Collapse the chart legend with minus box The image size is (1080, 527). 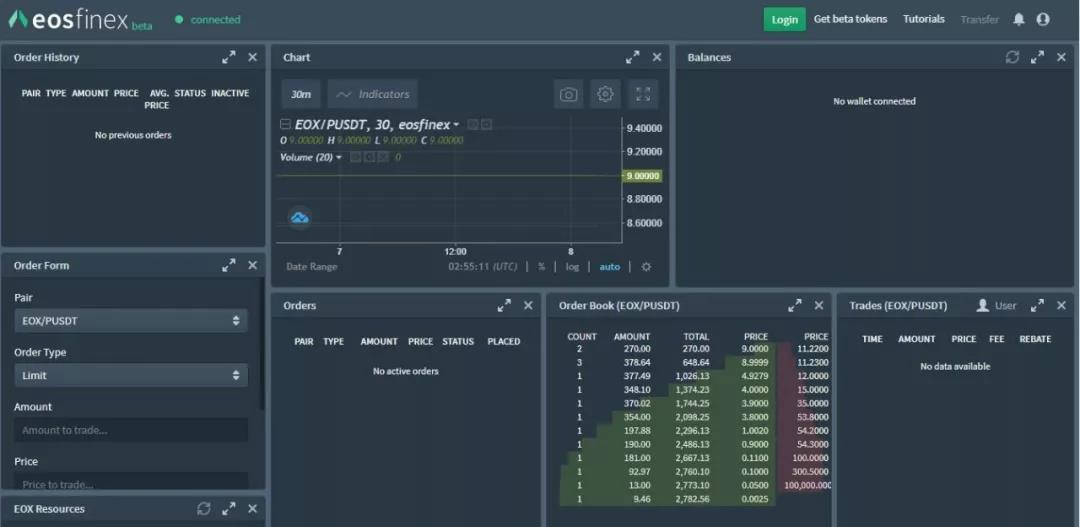[x=284, y=125]
